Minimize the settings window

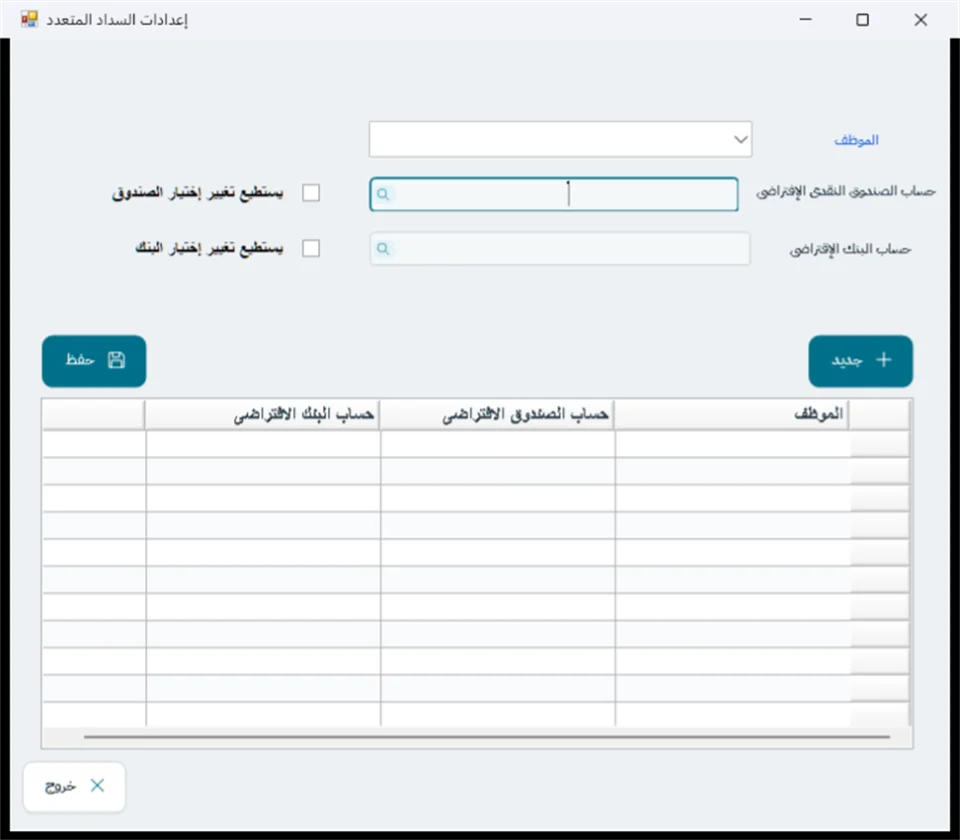click(806, 20)
